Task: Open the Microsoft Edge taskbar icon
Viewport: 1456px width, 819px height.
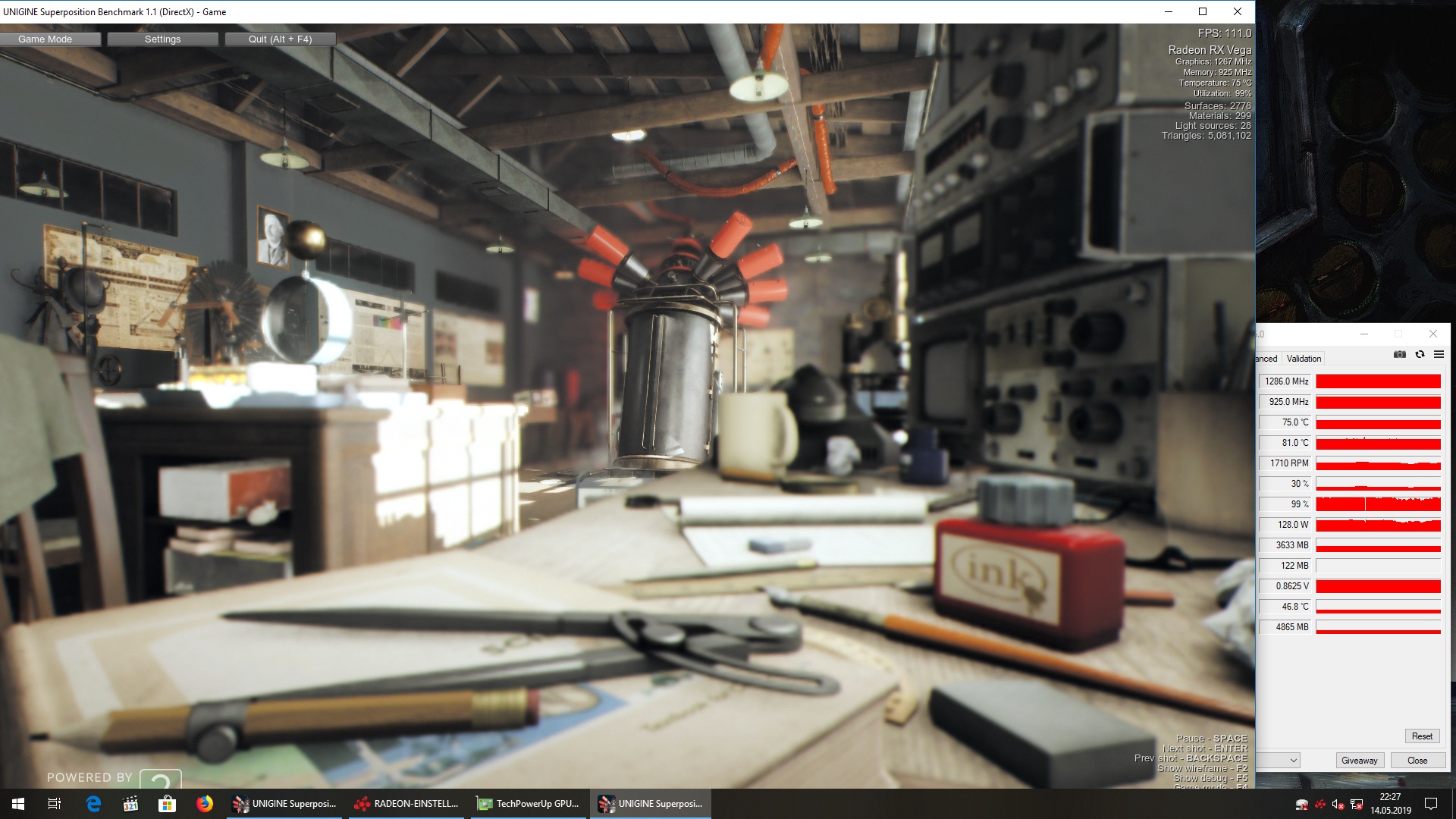Action: (93, 804)
